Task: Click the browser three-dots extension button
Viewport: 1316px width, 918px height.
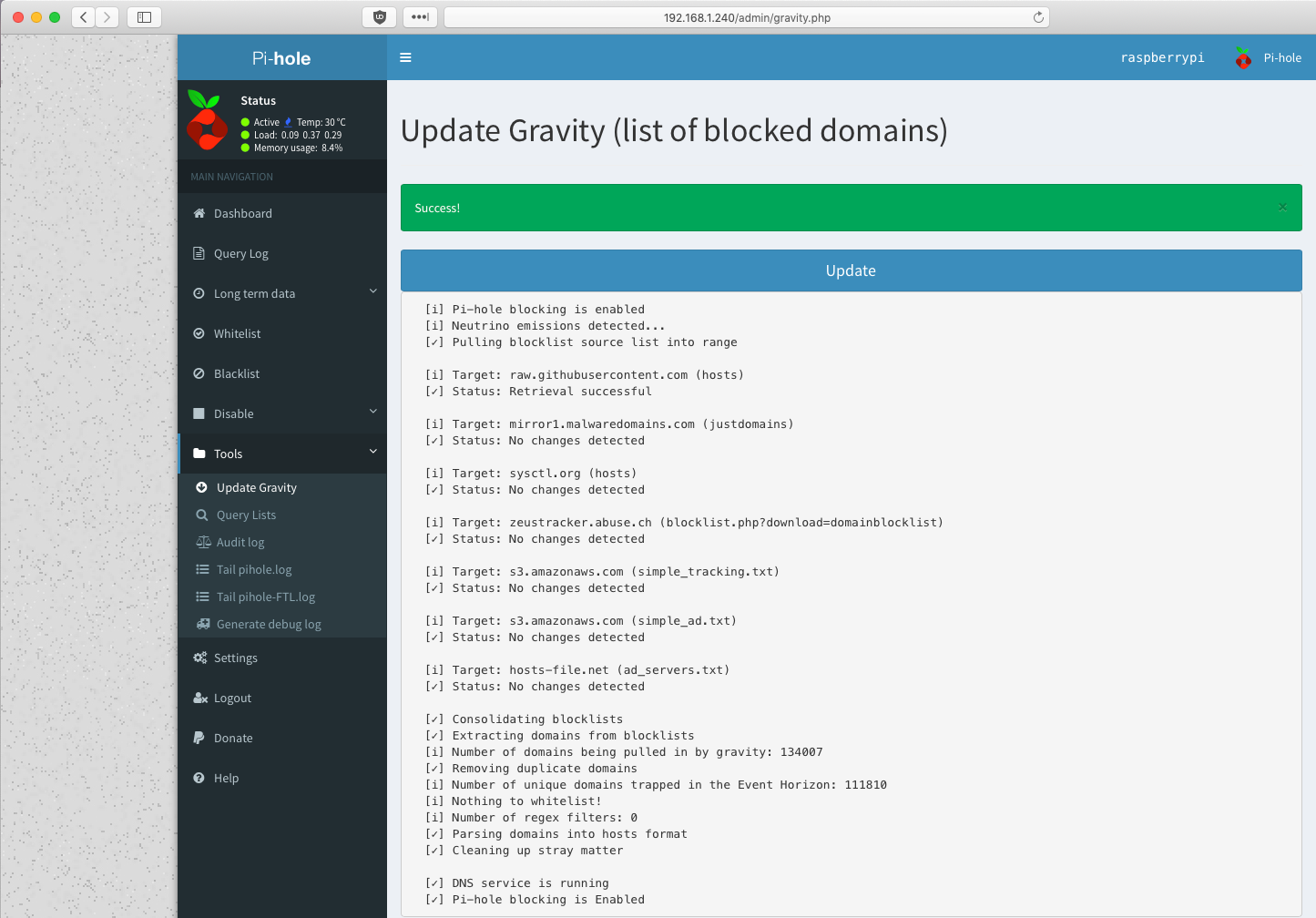Action: tap(420, 17)
